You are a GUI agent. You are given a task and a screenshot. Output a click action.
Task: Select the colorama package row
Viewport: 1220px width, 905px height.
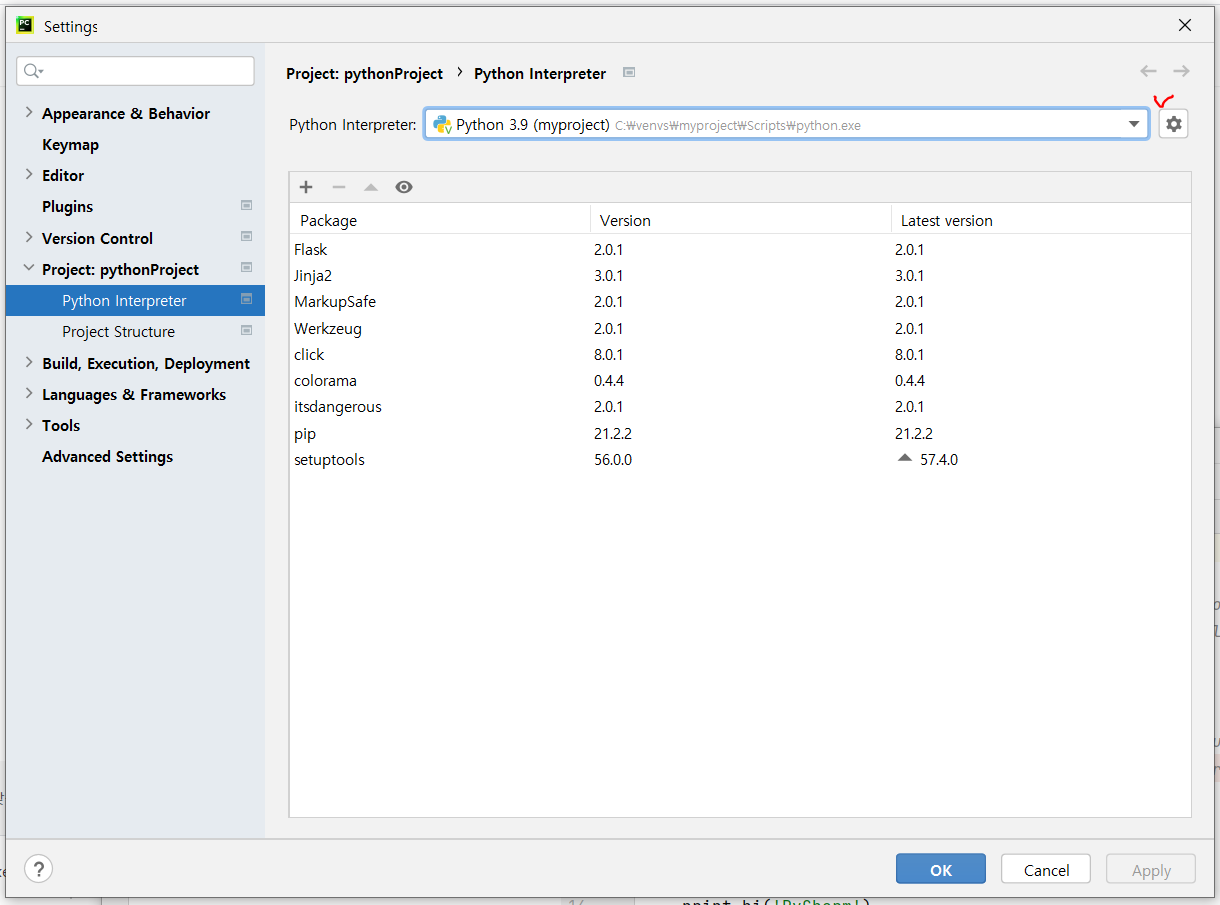pyautogui.click(x=740, y=381)
